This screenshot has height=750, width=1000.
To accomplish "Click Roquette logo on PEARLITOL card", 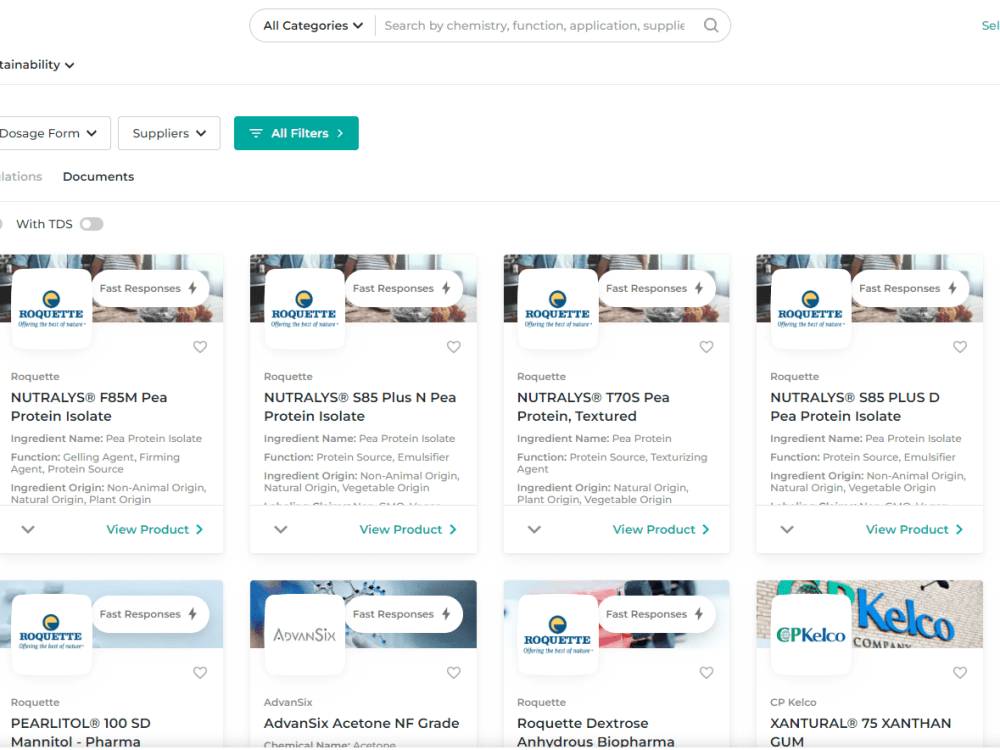I will 51,635.
